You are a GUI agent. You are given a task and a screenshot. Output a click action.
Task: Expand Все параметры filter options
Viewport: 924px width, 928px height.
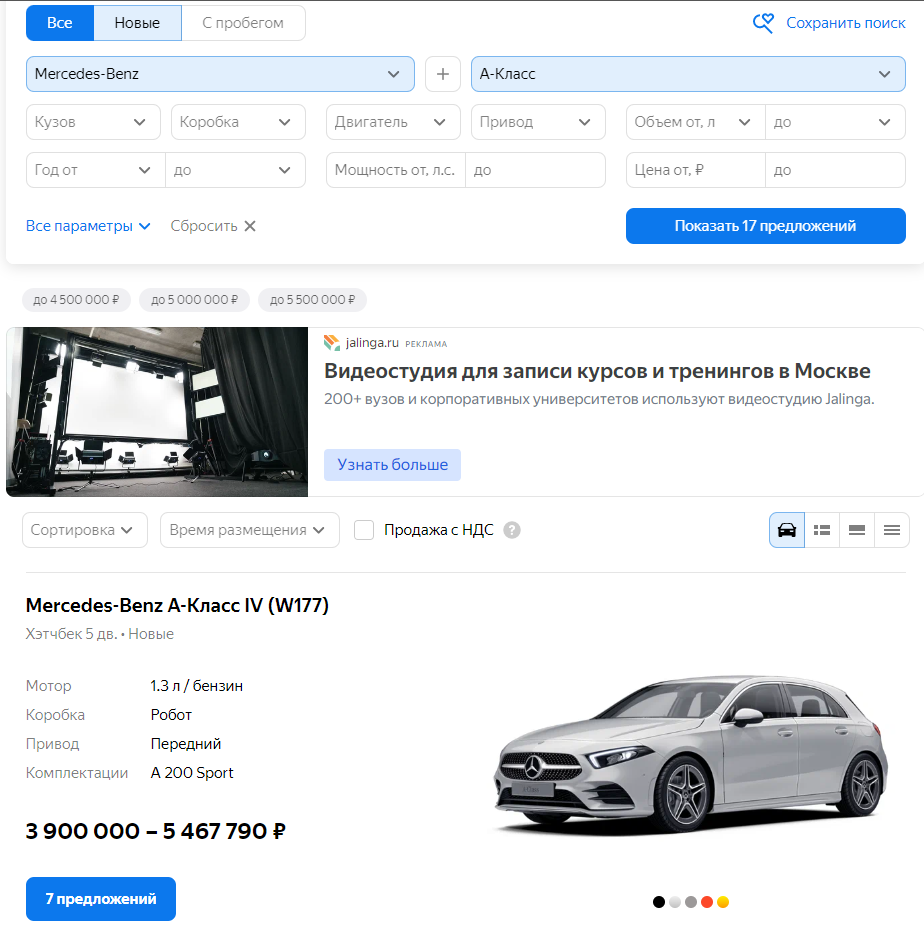(x=88, y=226)
